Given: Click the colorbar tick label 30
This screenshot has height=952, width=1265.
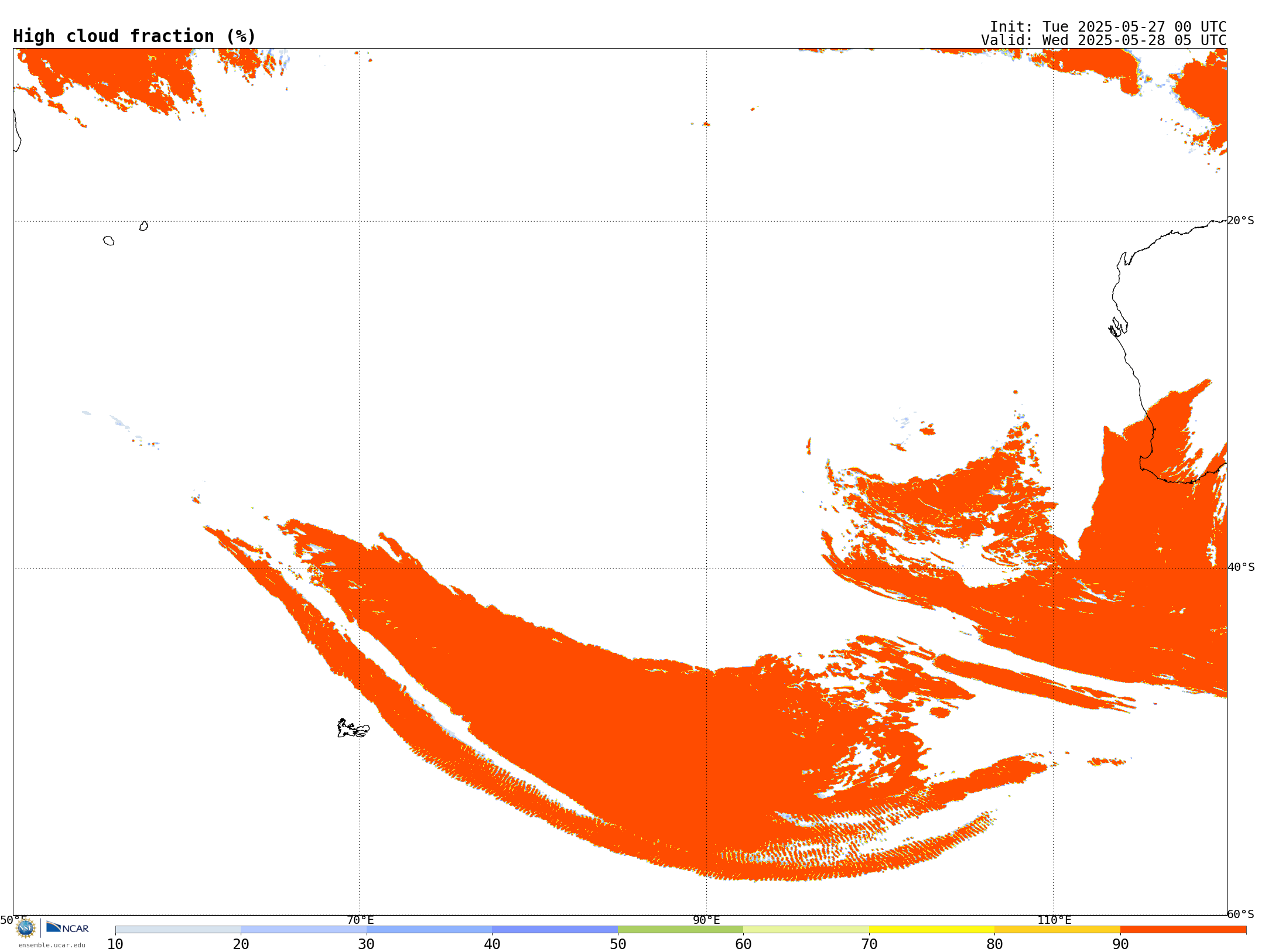Looking at the screenshot, I should (367, 944).
